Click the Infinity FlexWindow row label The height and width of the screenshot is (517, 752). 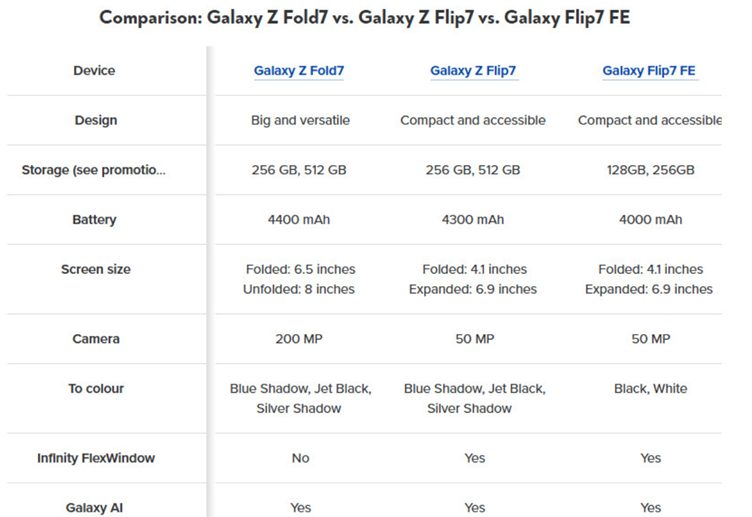coord(96,458)
